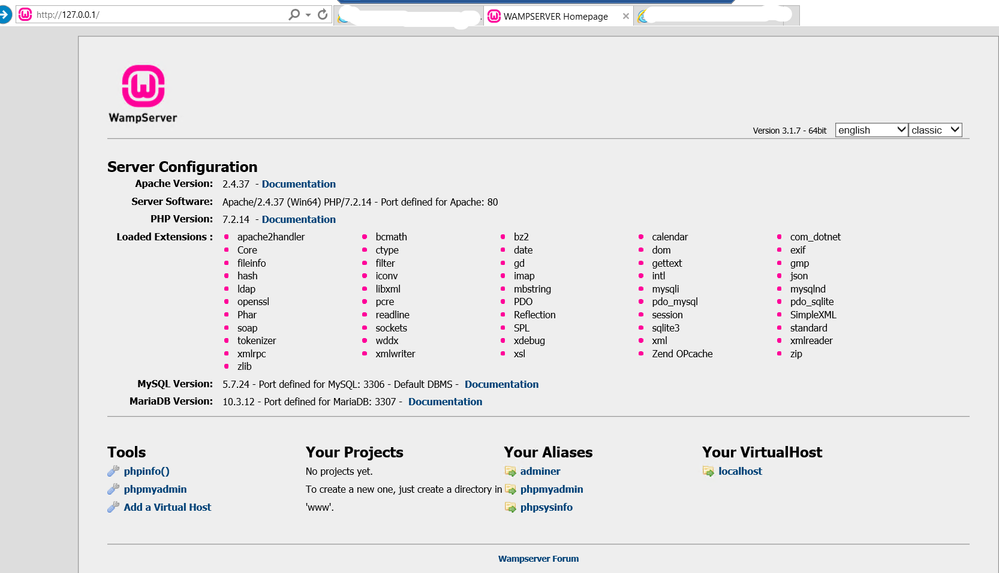This screenshot has width=999, height=573.
Task: Click the folder icon next to phpsysinfo
Action: coord(510,507)
